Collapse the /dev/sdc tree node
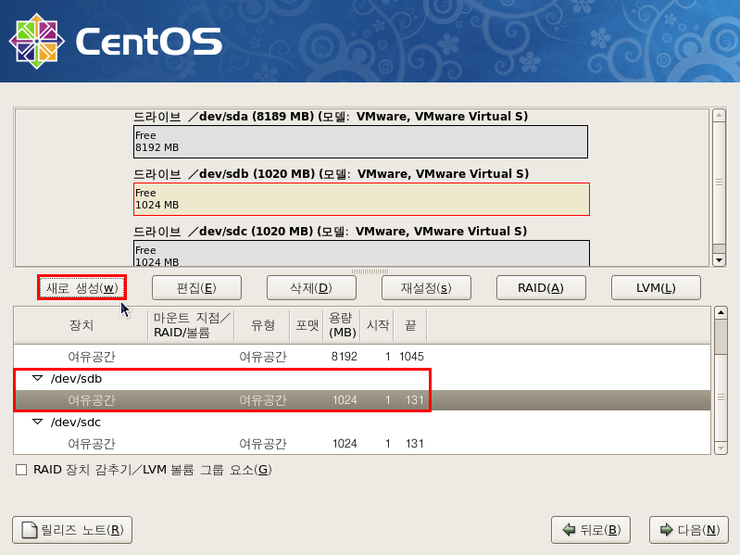The height and width of the screenshot is (555, 740). pyautogui.click(x=38, y=422)
